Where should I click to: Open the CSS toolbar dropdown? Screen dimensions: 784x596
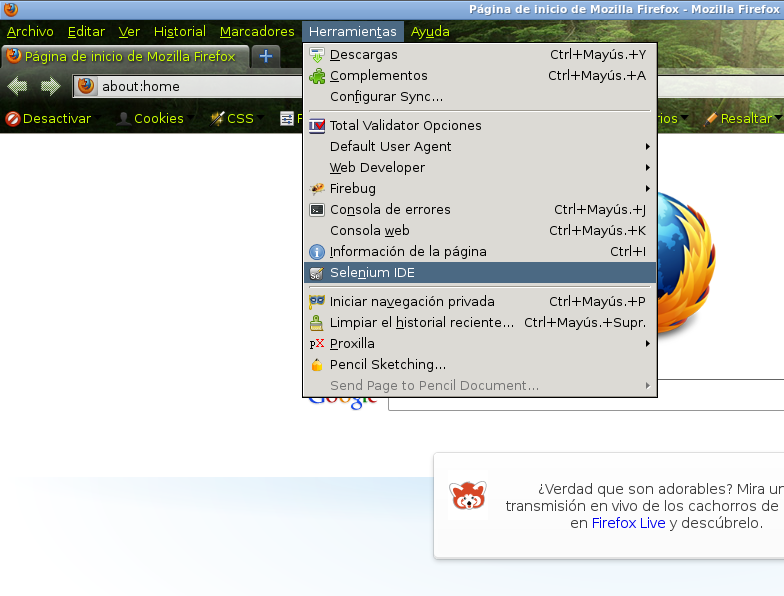[x=236, y=118]
